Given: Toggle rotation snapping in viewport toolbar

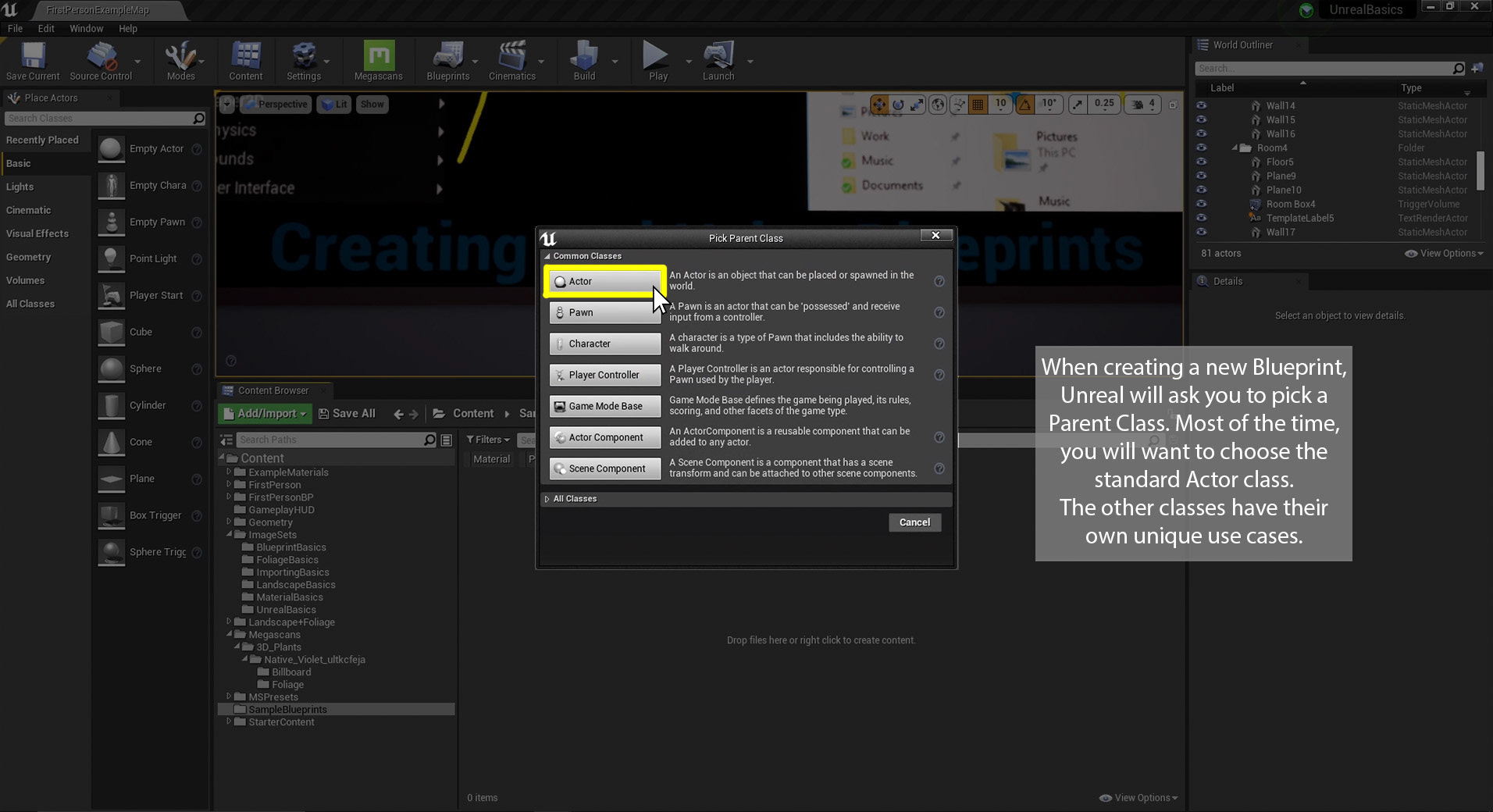Looking at the screenshot, I should click(1025, 104).
